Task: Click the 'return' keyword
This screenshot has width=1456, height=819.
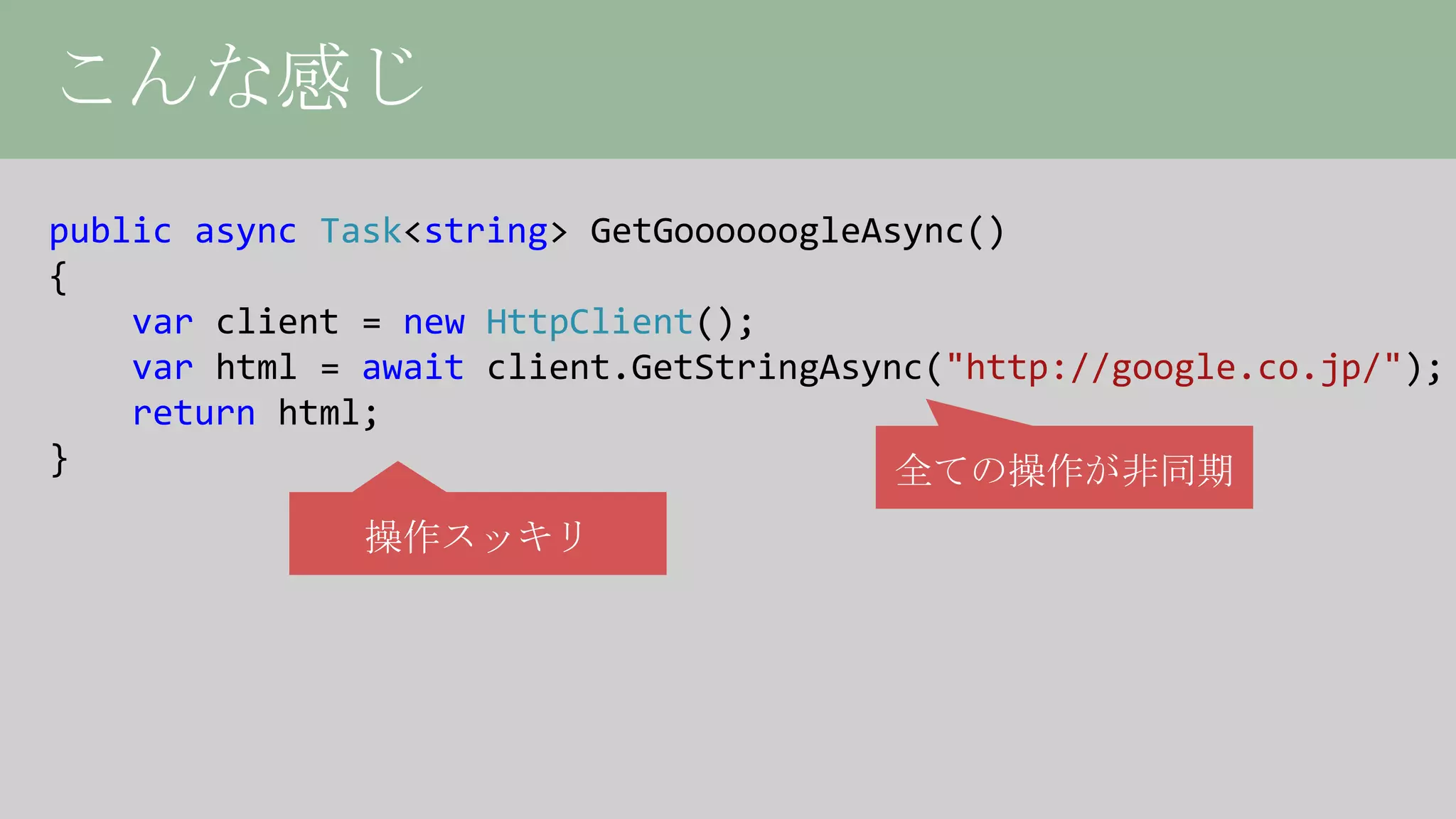Action: tap(194, 414)
